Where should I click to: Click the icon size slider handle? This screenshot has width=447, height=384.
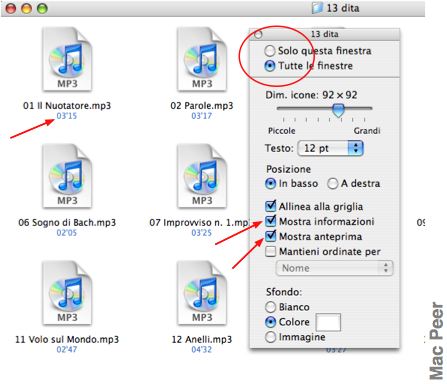[x=338, y=110]
